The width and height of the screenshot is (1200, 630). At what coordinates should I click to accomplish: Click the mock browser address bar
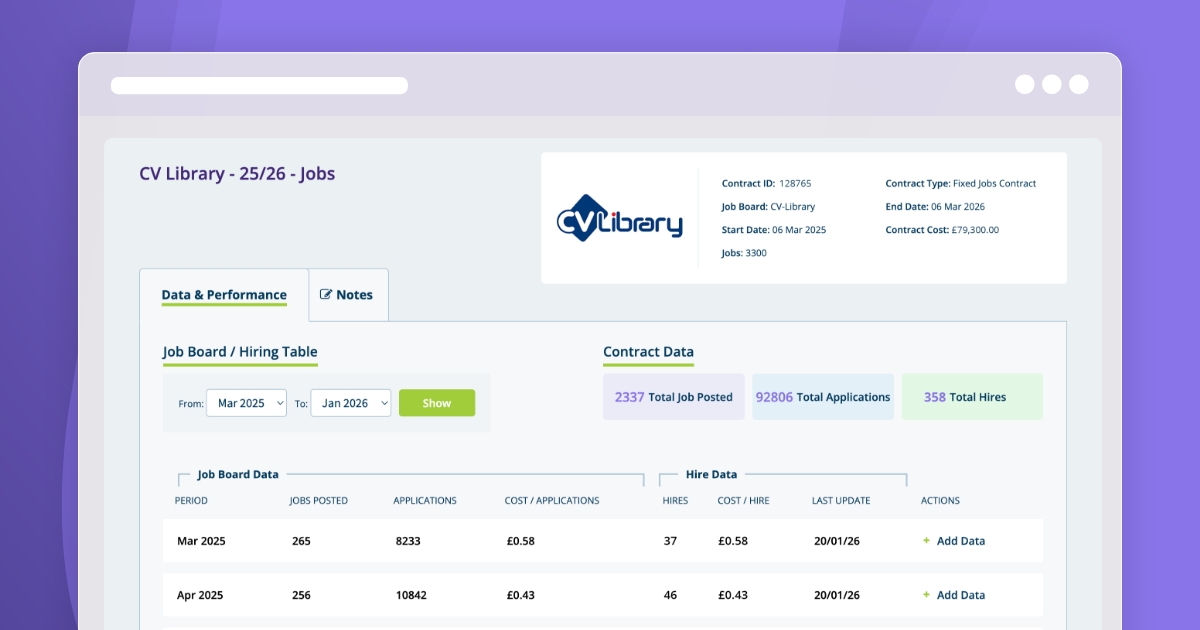click(x=259, y=86)
